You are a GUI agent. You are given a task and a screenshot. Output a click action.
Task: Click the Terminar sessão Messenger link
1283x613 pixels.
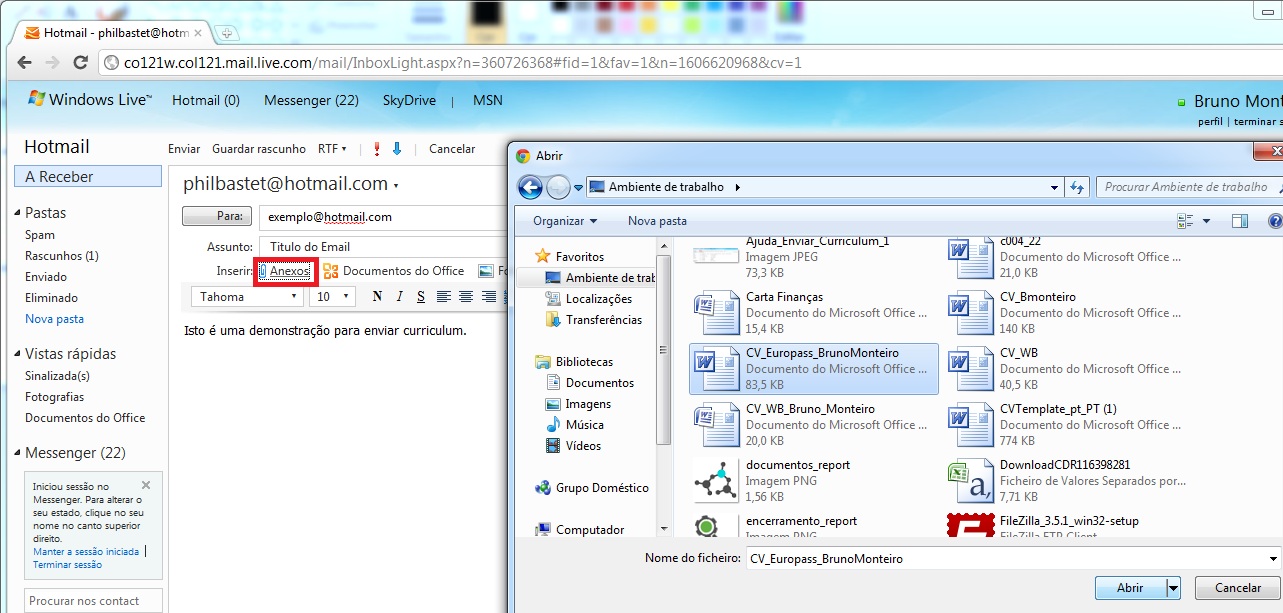pos(67,565)
